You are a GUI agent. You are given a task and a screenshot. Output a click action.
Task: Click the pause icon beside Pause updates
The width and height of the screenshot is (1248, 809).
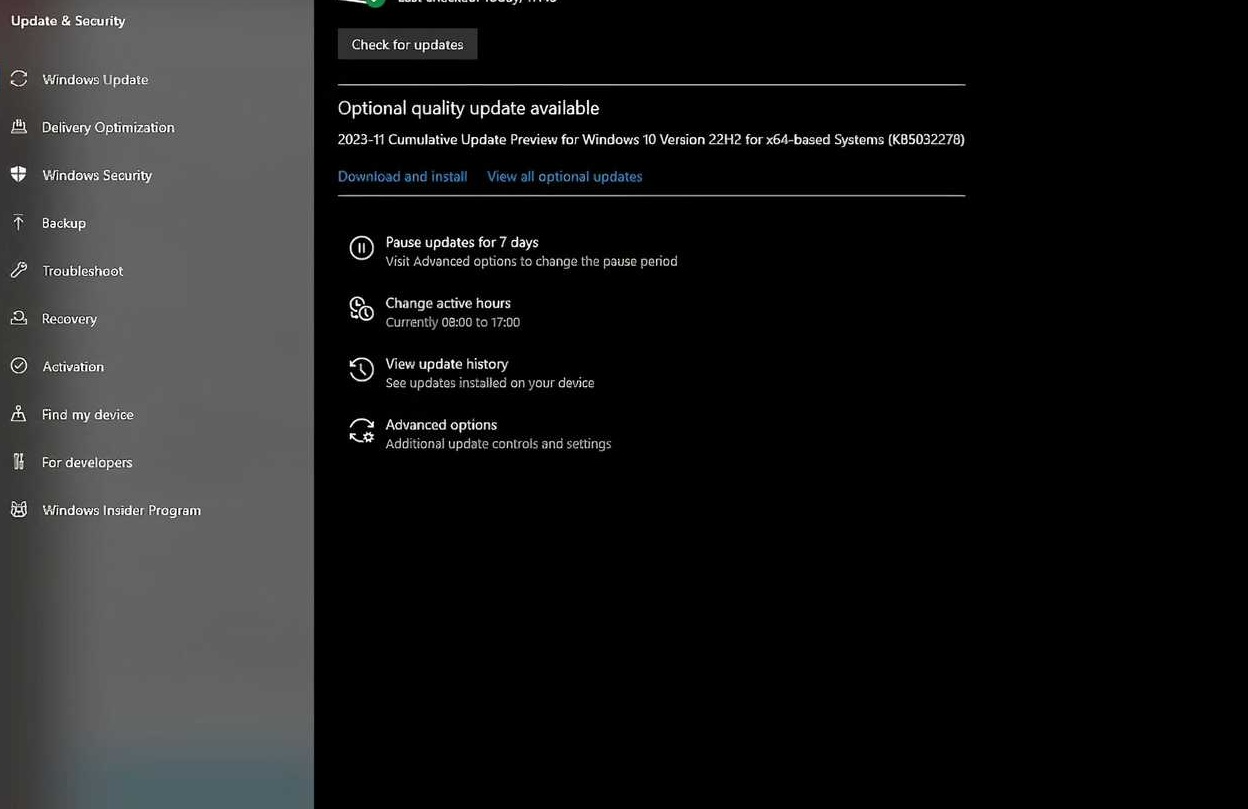point(361,248)
